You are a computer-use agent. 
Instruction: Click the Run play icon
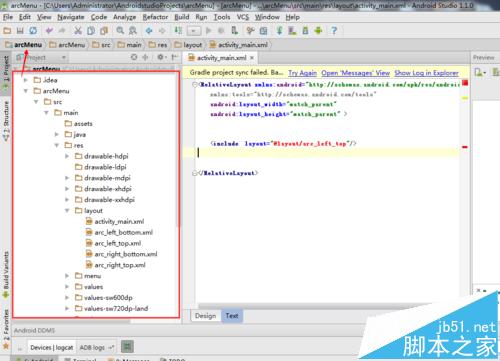[x=209, y=31]
